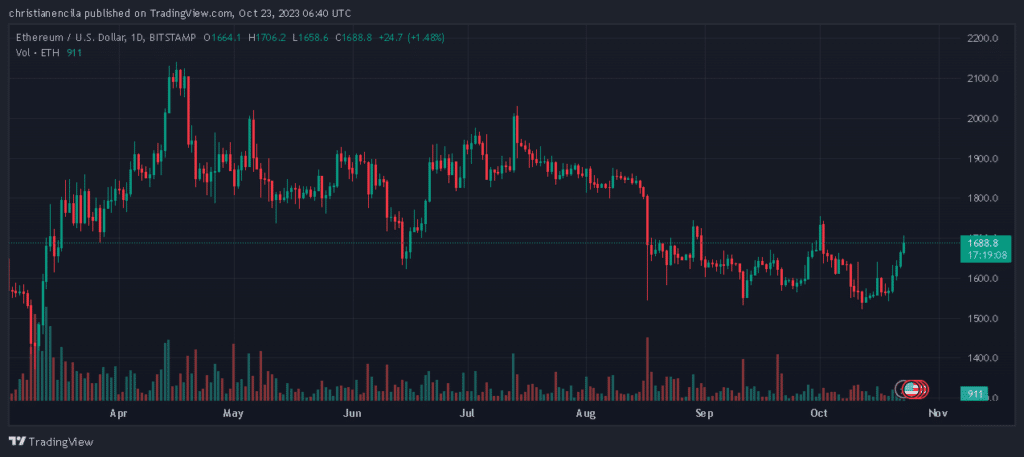Click the 2000.0 price scale label
The width and height of the screenshot is (1024, 457).
[983, 118]
